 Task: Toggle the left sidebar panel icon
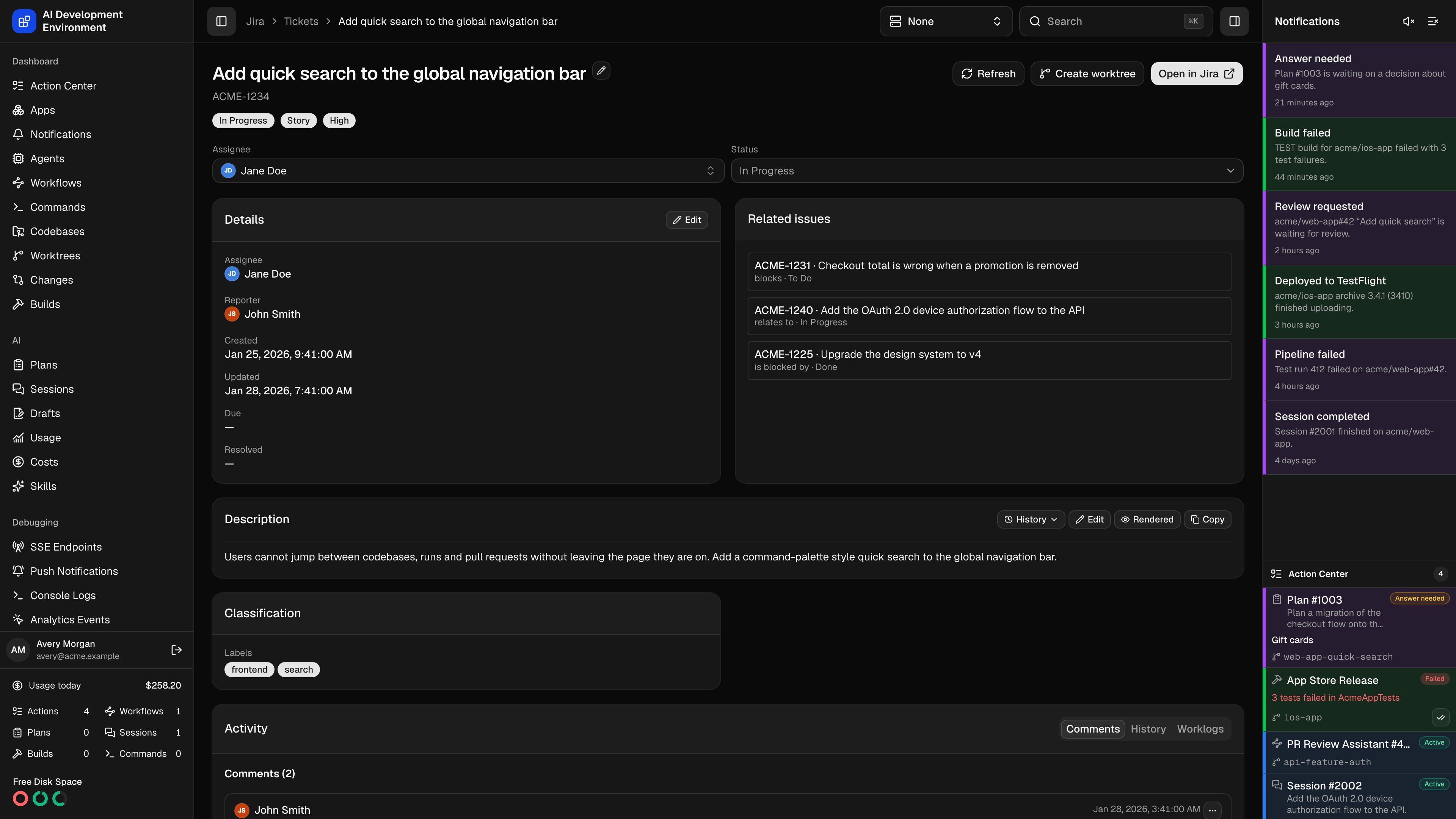point(221,22)
